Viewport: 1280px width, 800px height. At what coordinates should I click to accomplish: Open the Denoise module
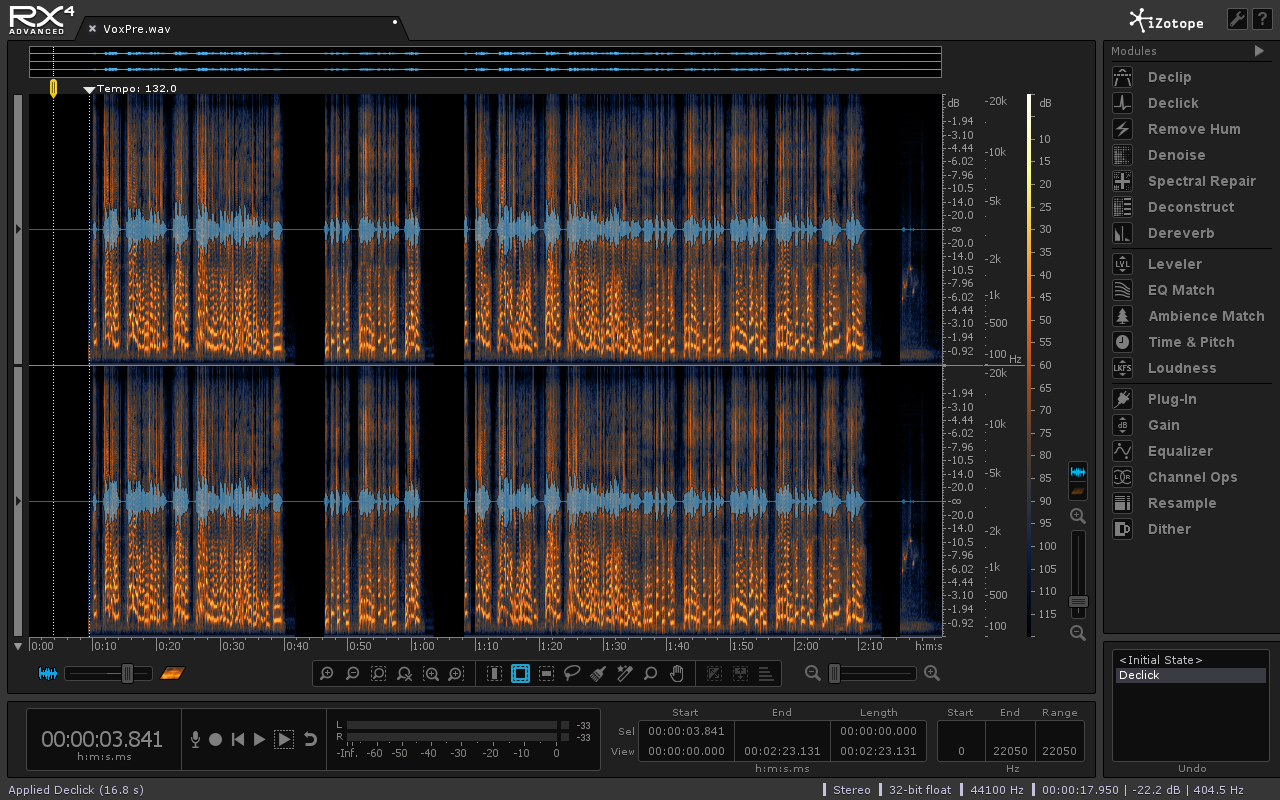[1176, 155]
